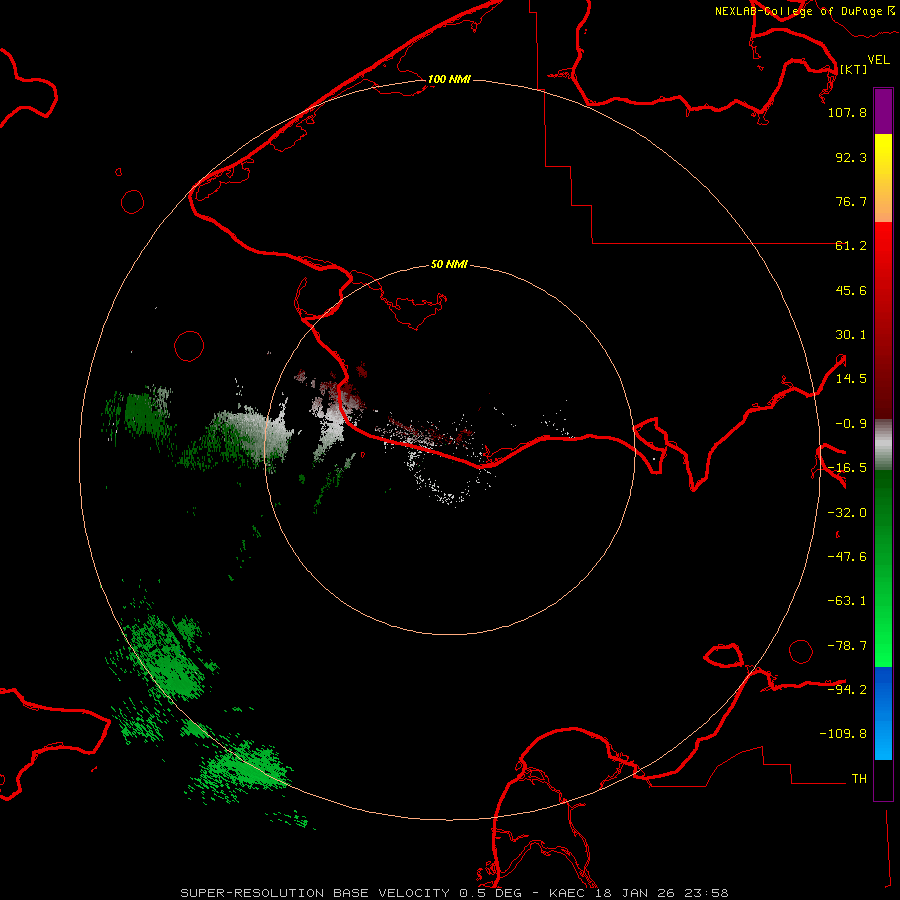The width and height of the screenshot is (900, 900).
Task: Click the -16.5 value on velocity scale
Action: (x=847, y=468)
